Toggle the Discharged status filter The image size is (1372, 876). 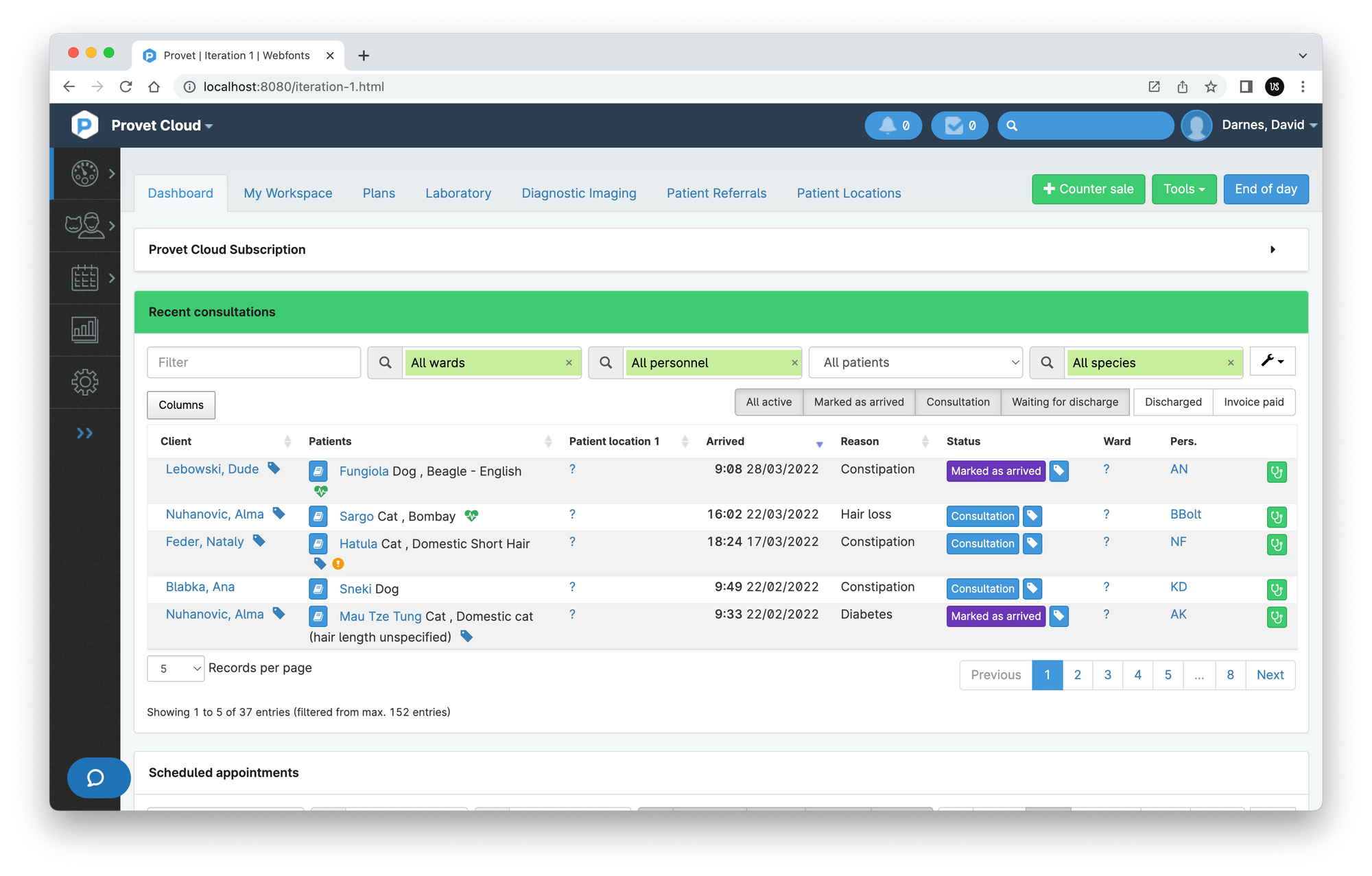click(1173, 402)
